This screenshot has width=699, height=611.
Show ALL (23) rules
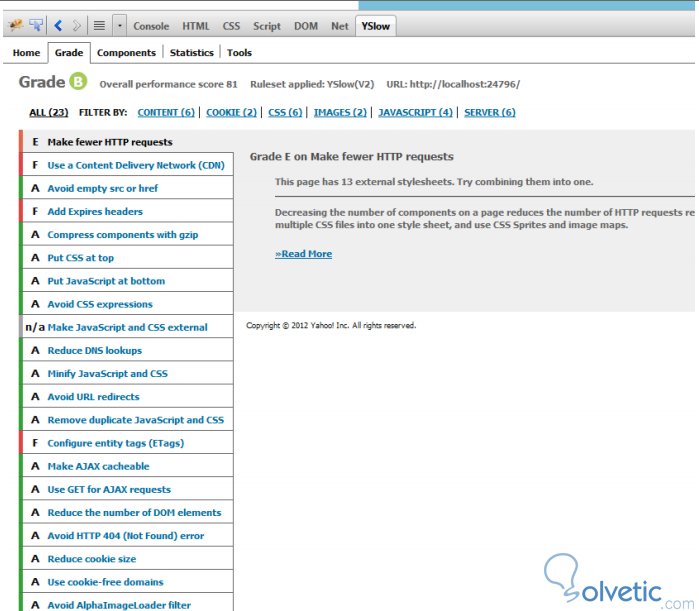pyautogui.click(x=49, y=112)
